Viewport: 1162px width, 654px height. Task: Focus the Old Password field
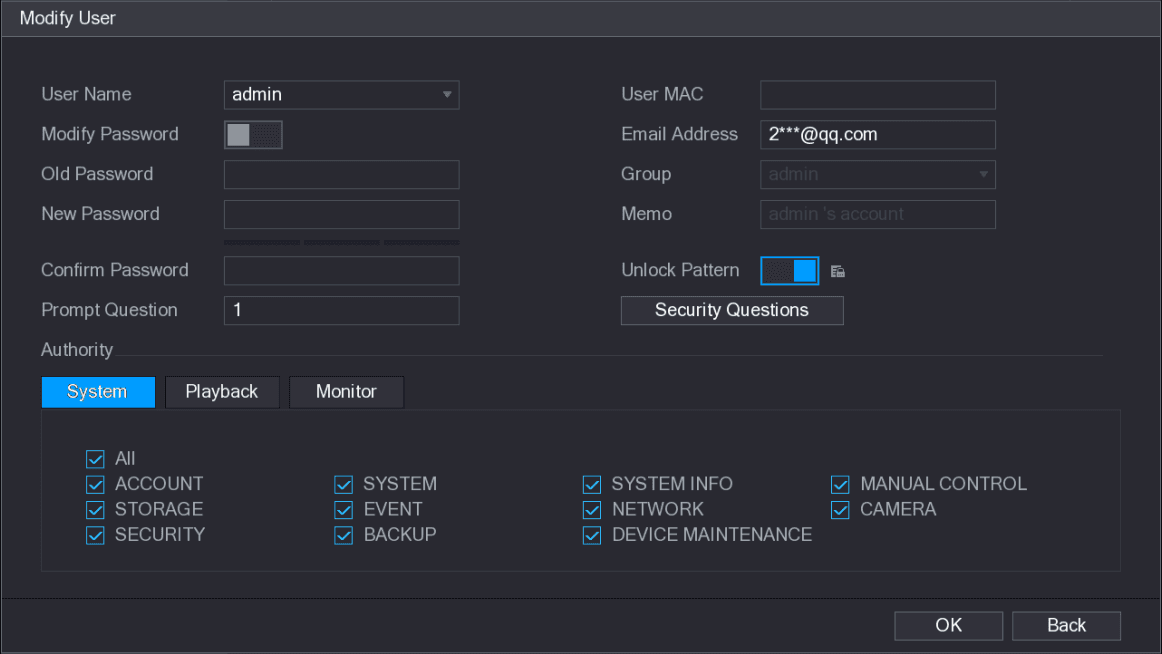point(342,175)
